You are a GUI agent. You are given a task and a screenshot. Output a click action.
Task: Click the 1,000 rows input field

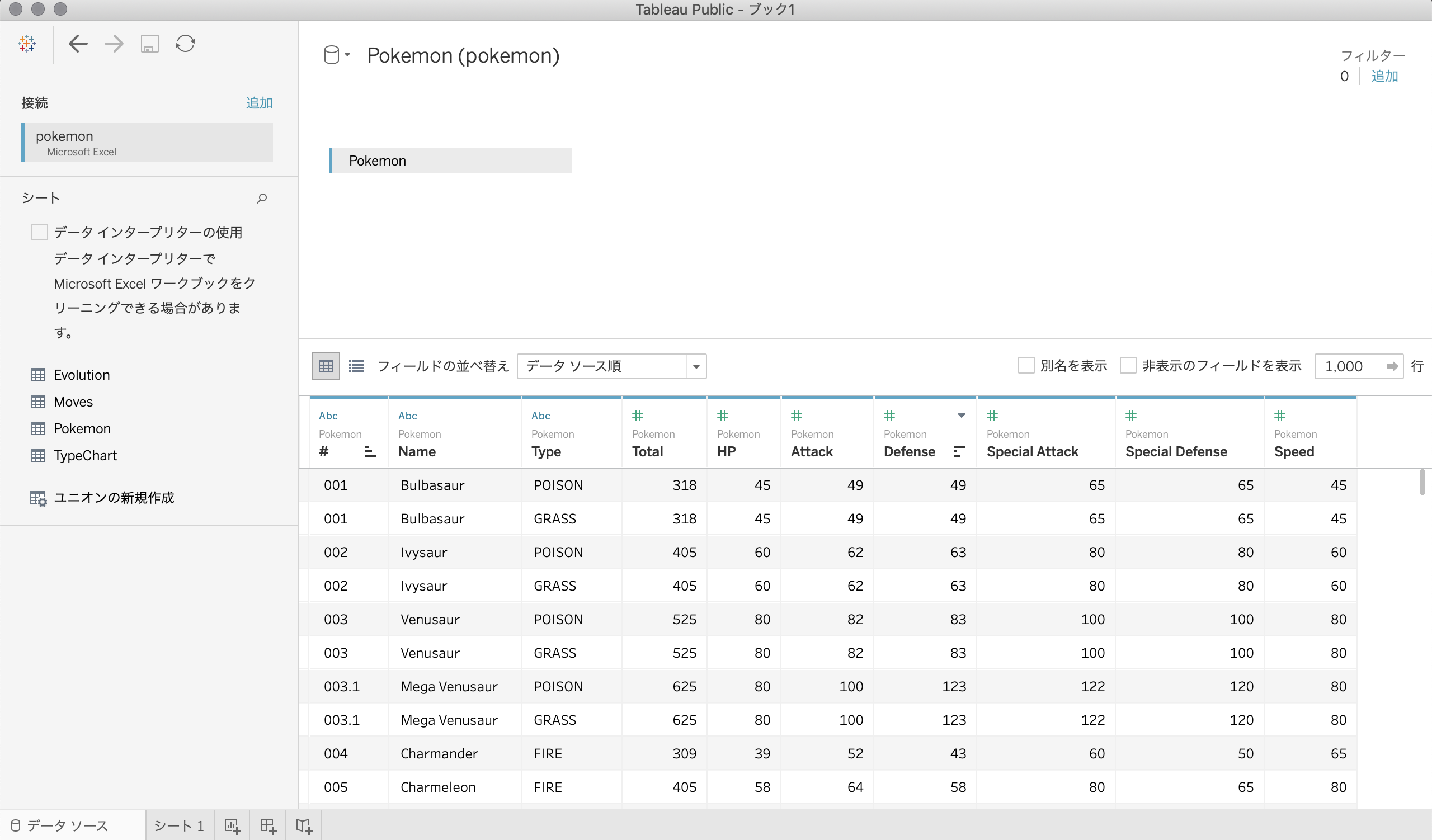point(1350,366)
